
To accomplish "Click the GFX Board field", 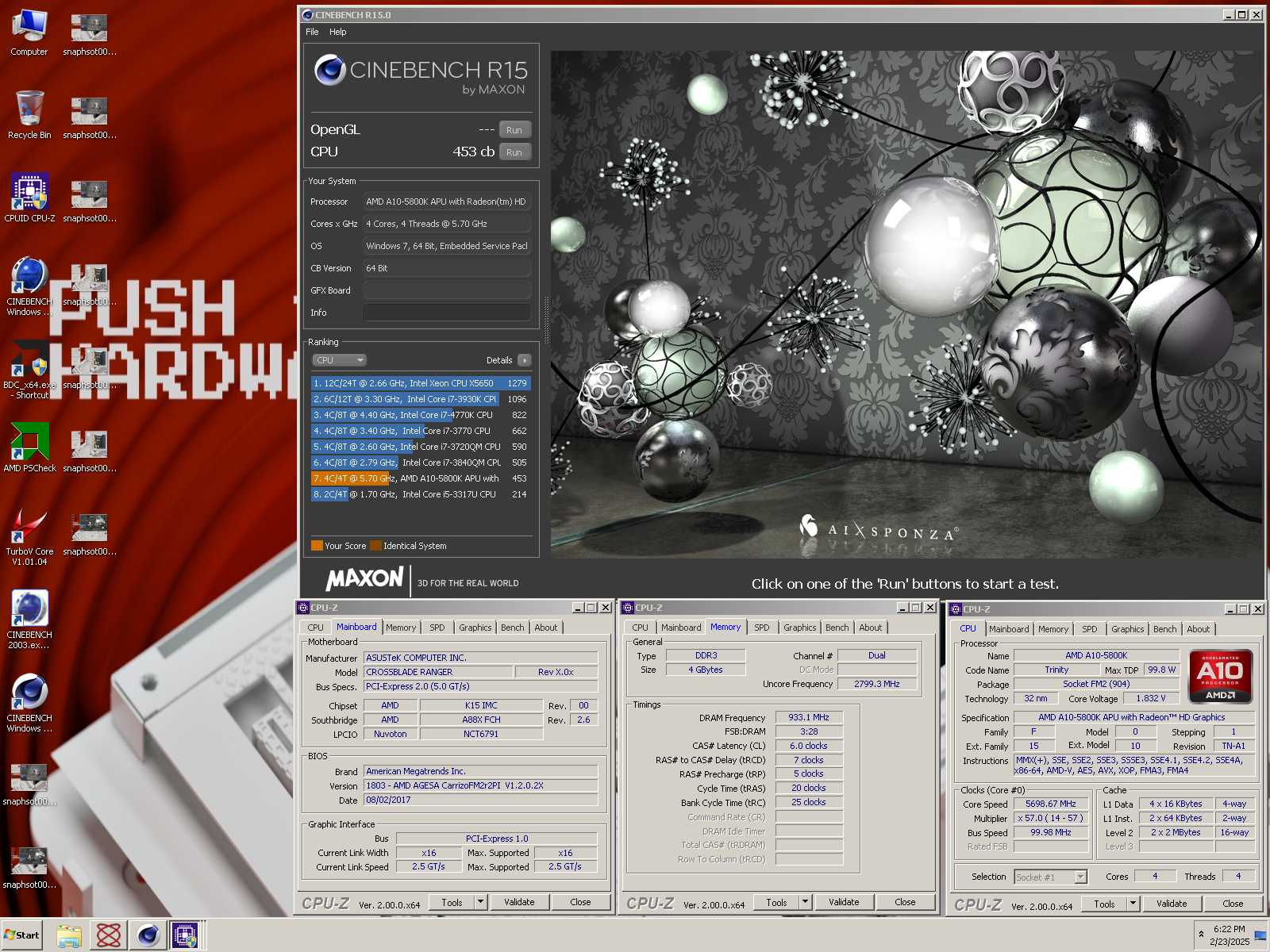I will pos(447,290).
